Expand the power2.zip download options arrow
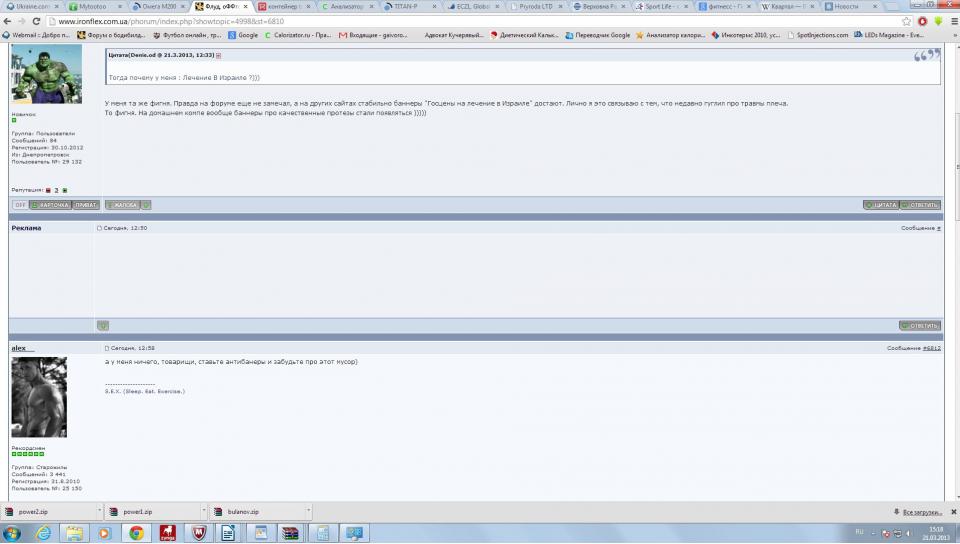960x544 pixels. tap(100, 511)
